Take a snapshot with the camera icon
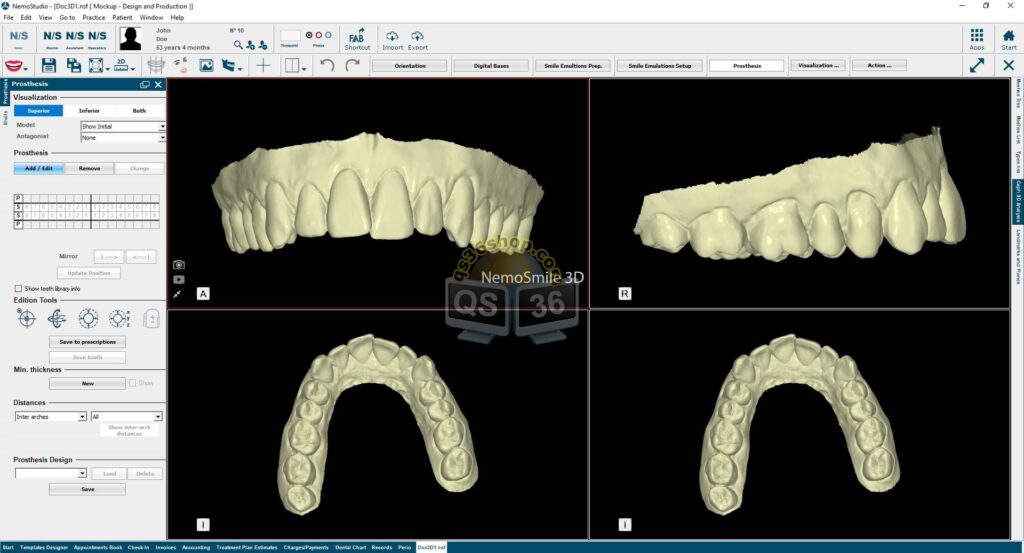This screenshot has height=553, width=1024. click(179, 264)
